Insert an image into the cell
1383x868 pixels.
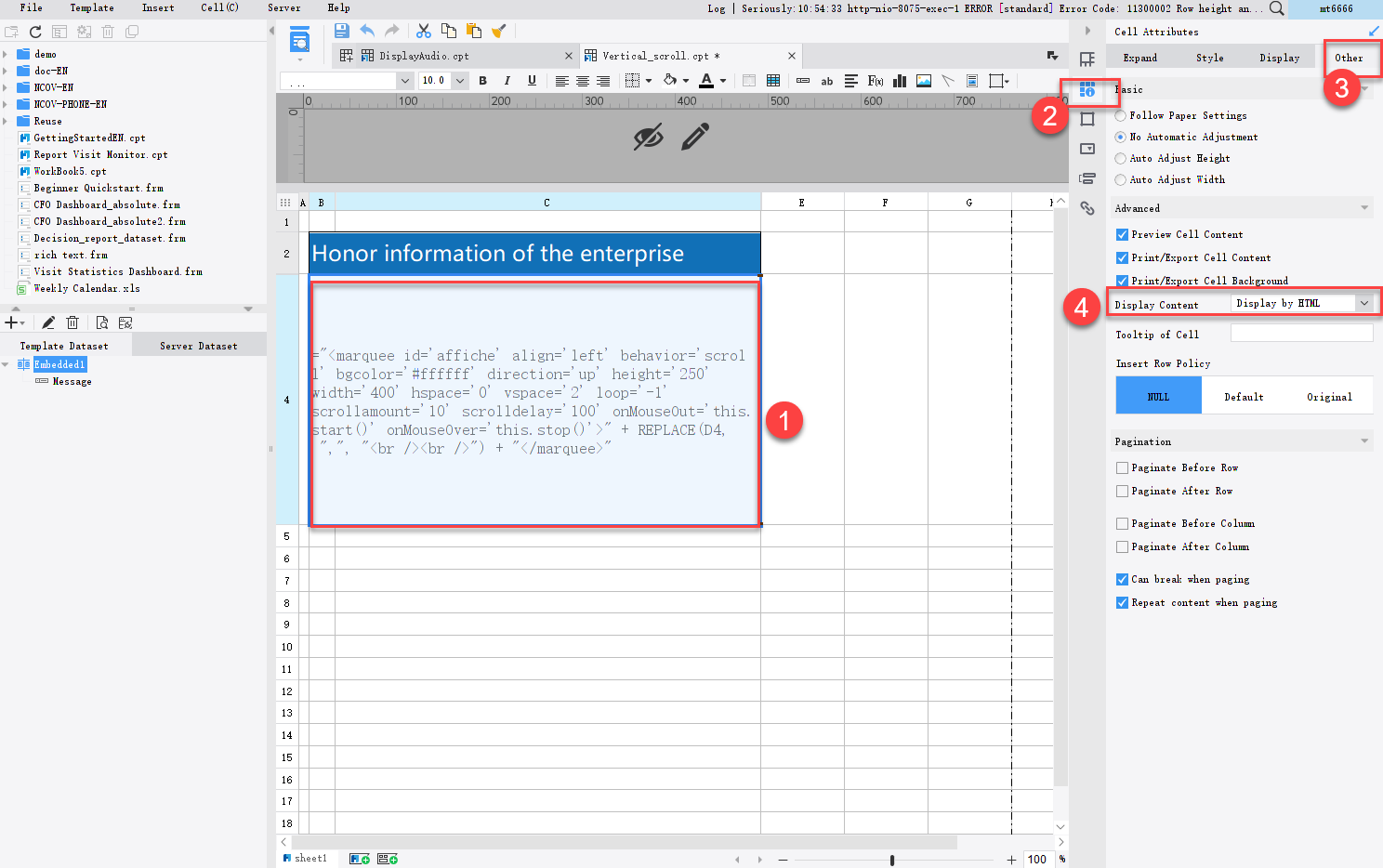tap(924, 81)
